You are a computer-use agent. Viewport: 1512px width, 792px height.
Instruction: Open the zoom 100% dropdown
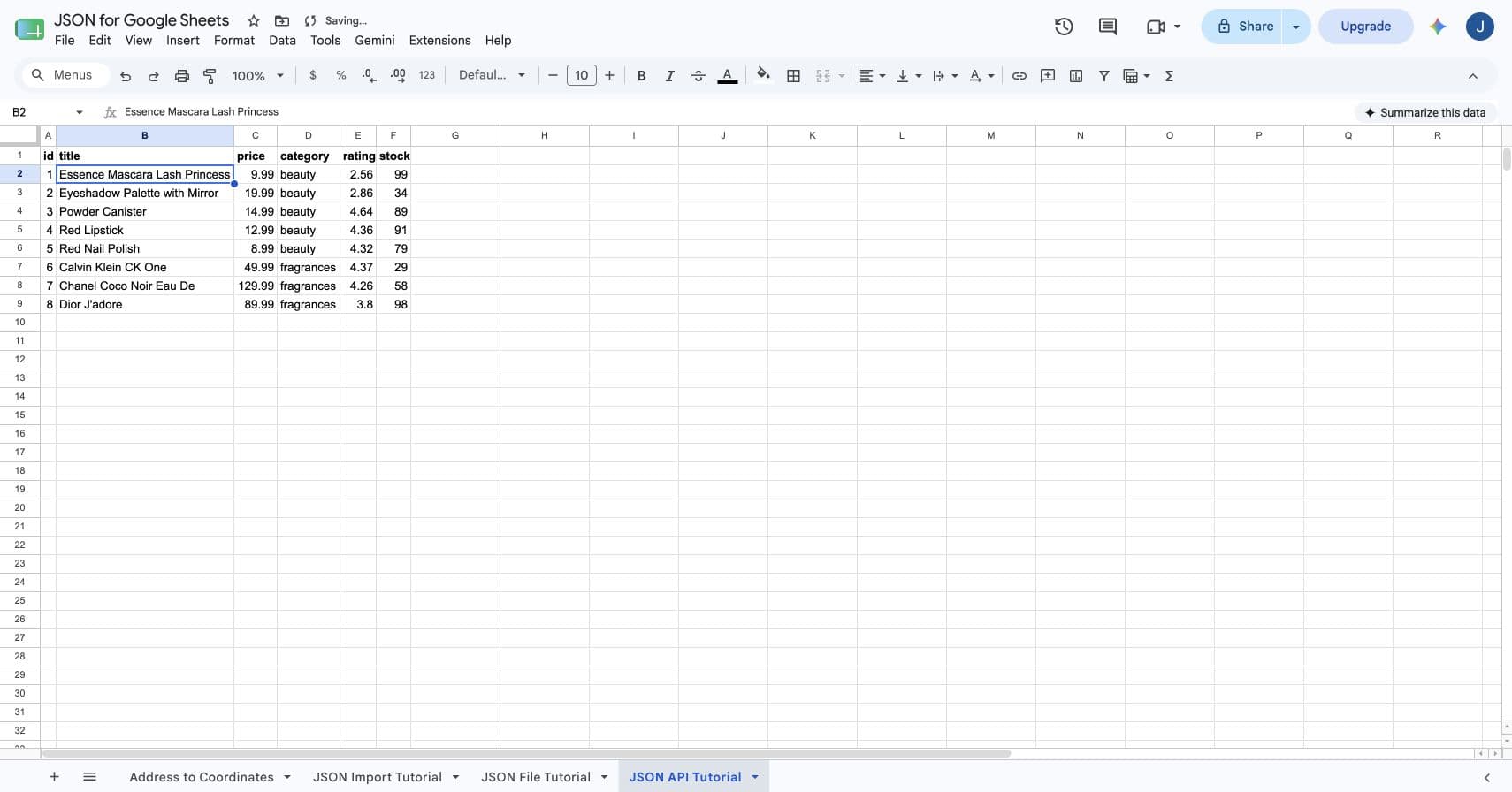point(257,76)
